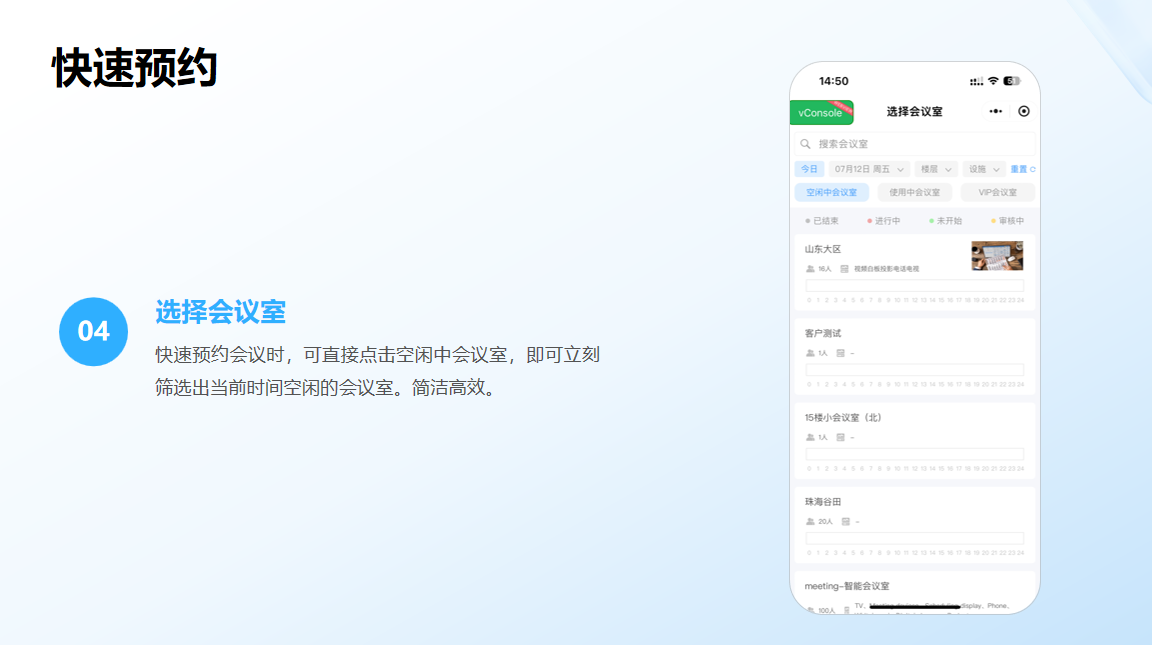Open the mini program three-dots menu
Screen dimensions: 1152x645
tap(996, 112)
